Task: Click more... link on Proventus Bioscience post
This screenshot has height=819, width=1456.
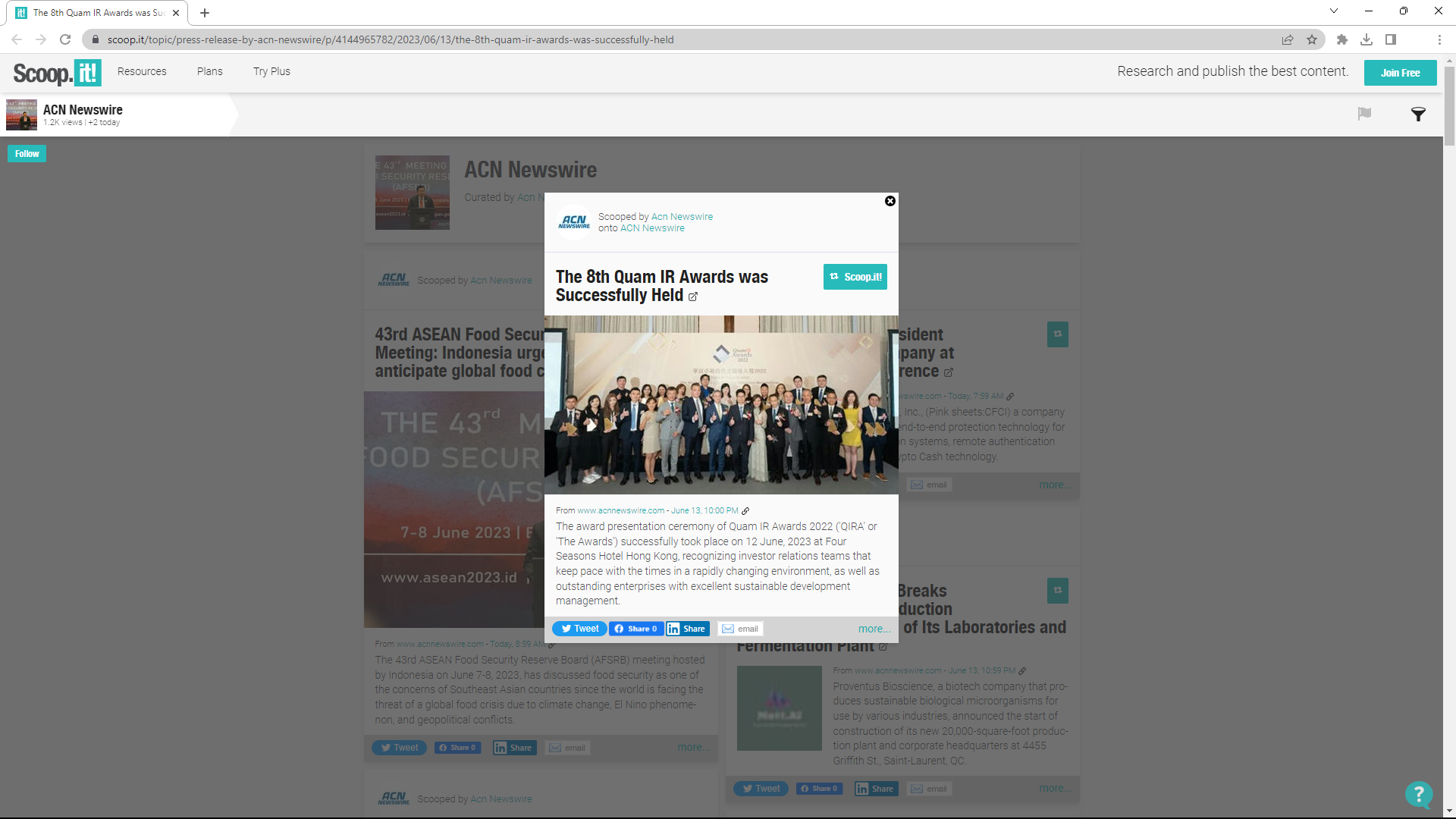Action: click(x=1054, y=789)
